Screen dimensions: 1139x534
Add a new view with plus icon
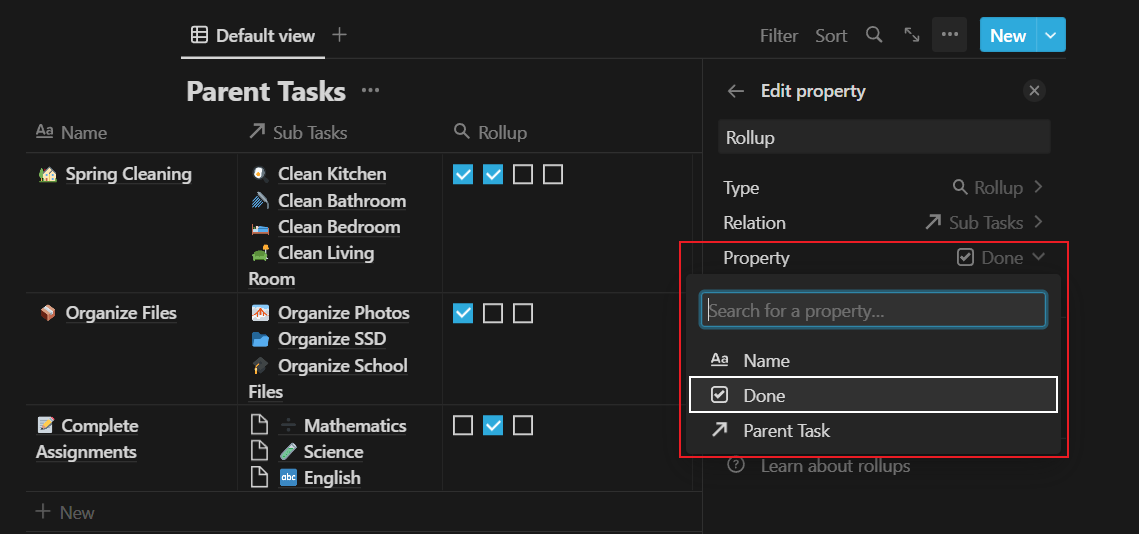[x=339, y=35]
